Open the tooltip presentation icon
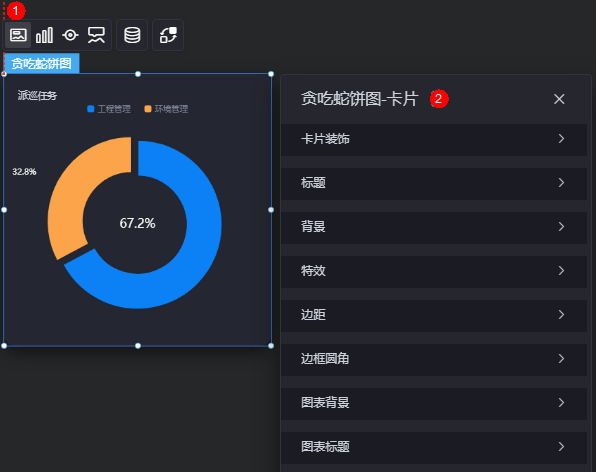Viewport: 596px width, 472px height. pyautogui.click(x=96, y=35)
